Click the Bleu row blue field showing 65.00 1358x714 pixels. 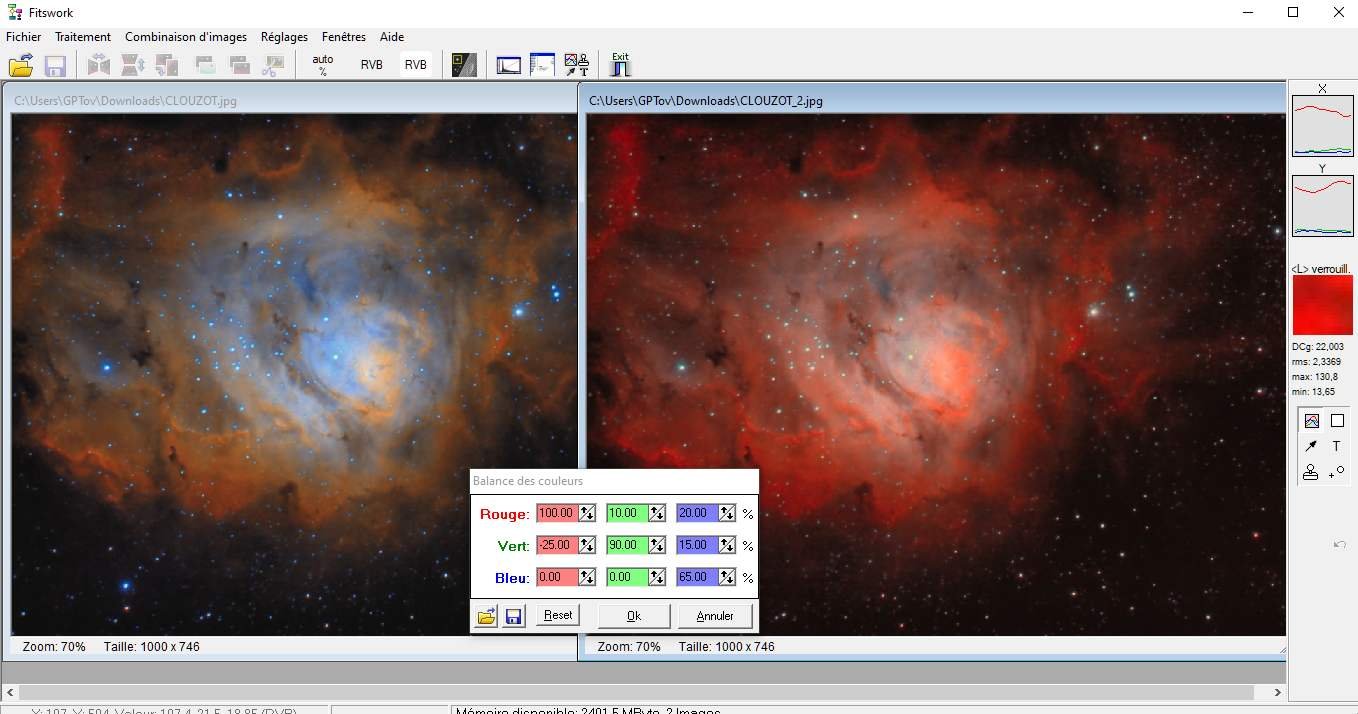coord(697,577)
